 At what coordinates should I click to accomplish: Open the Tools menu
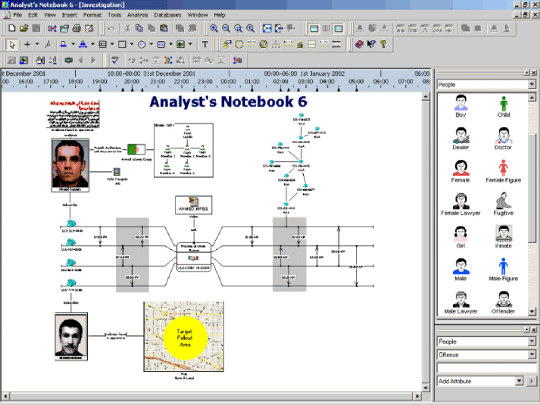coord(114,15)
